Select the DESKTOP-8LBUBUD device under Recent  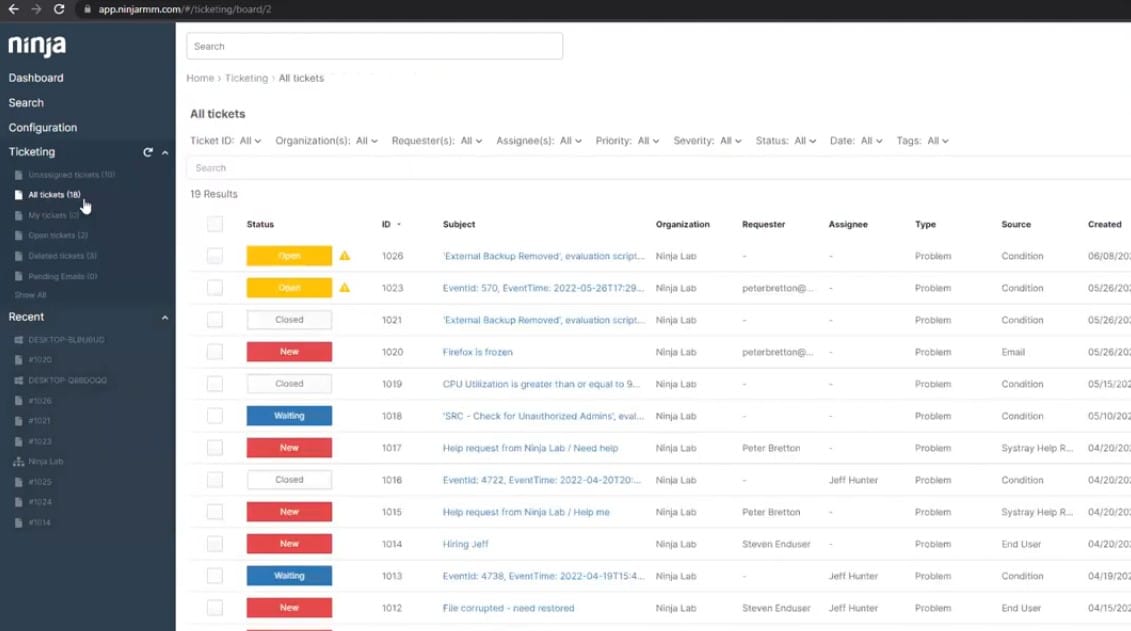point(60,339)
